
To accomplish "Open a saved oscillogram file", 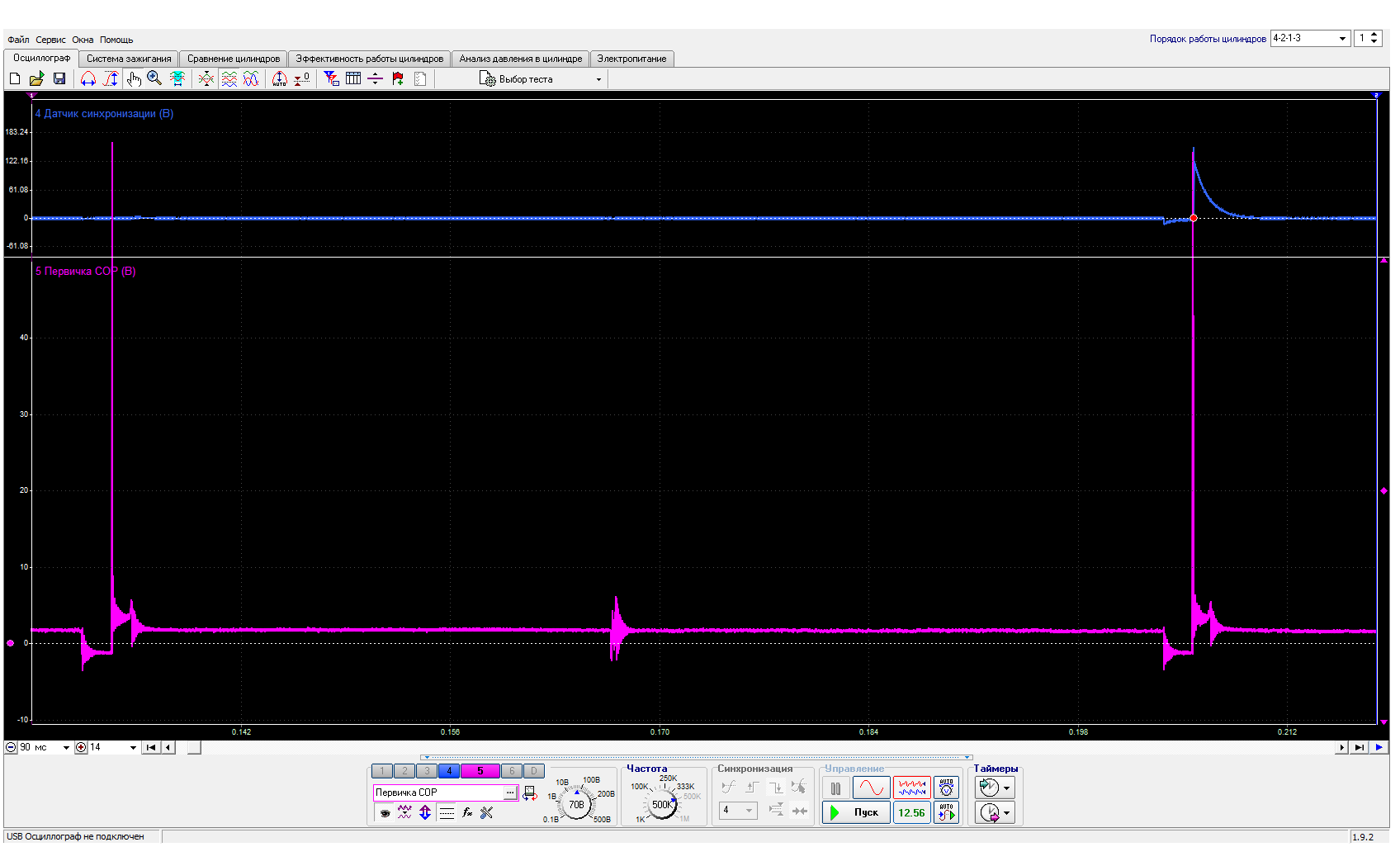I will [36, 78].
